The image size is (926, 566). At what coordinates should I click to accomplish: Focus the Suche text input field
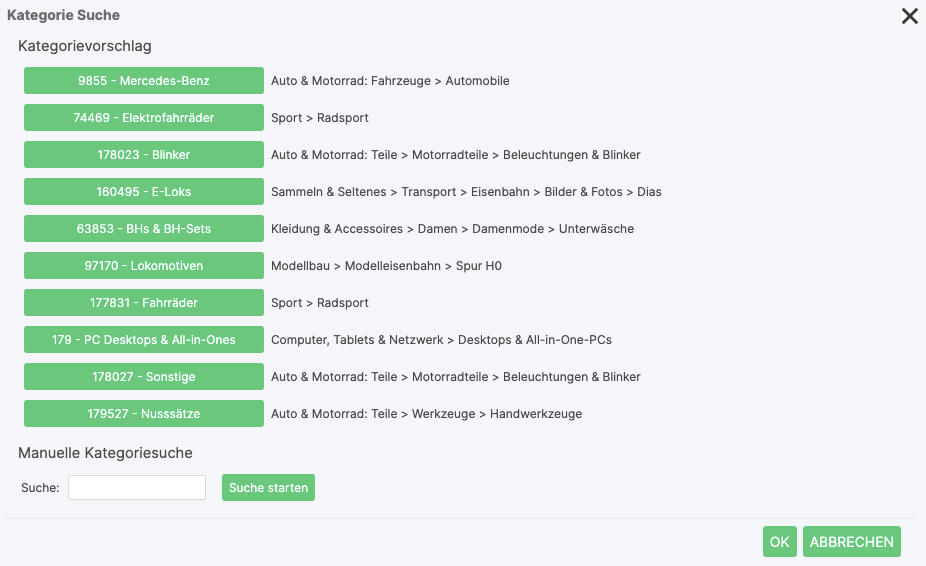(137, 488)
